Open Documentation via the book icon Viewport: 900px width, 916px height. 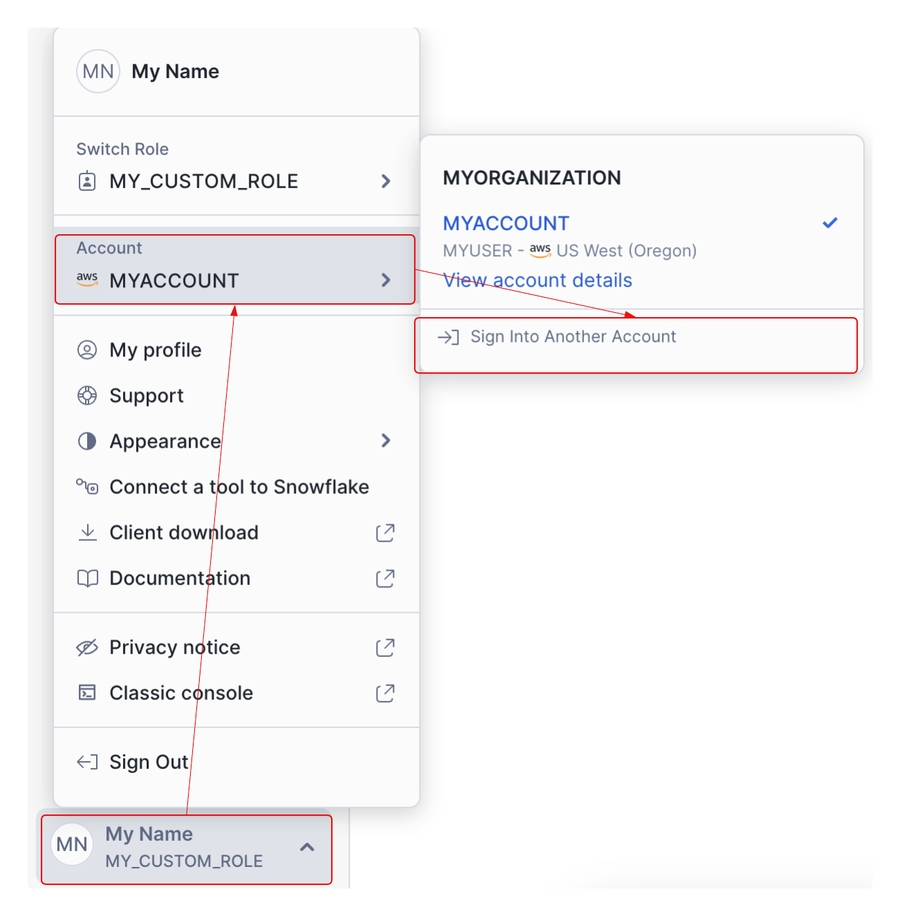(88, 578)
